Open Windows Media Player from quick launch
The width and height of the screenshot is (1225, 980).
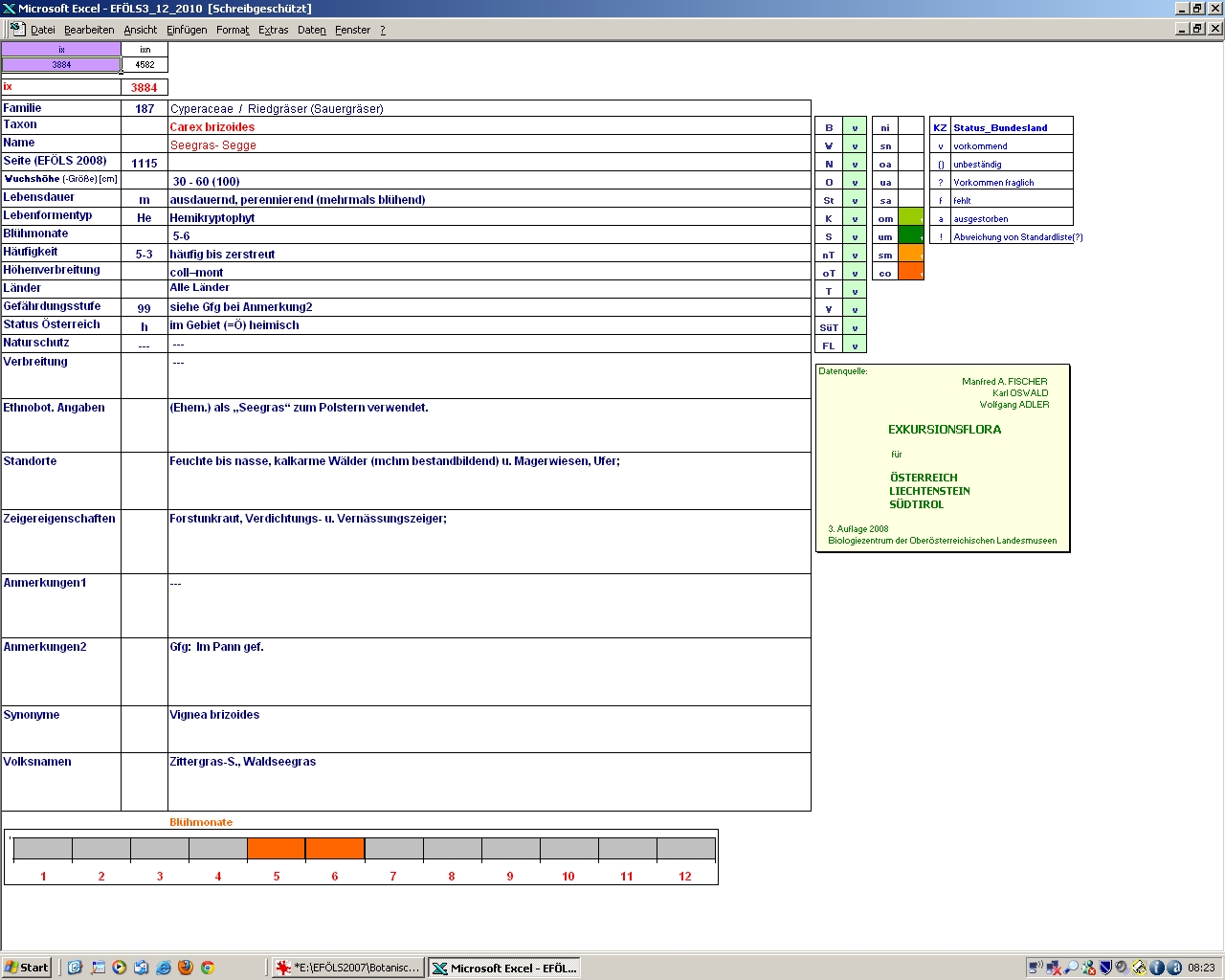[119, 968]
